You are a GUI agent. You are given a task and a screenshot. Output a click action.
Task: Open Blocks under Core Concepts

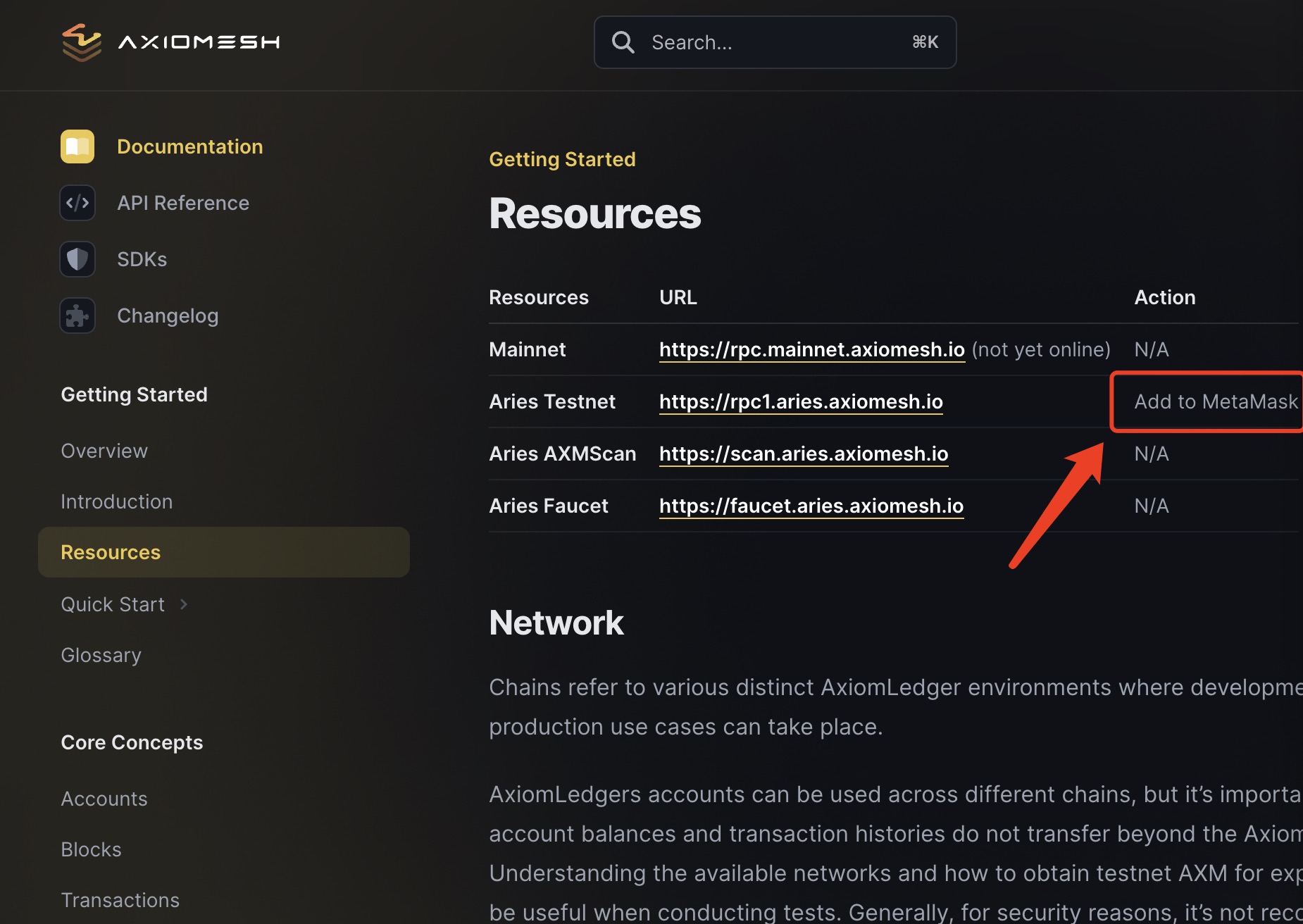pos(92,849)
